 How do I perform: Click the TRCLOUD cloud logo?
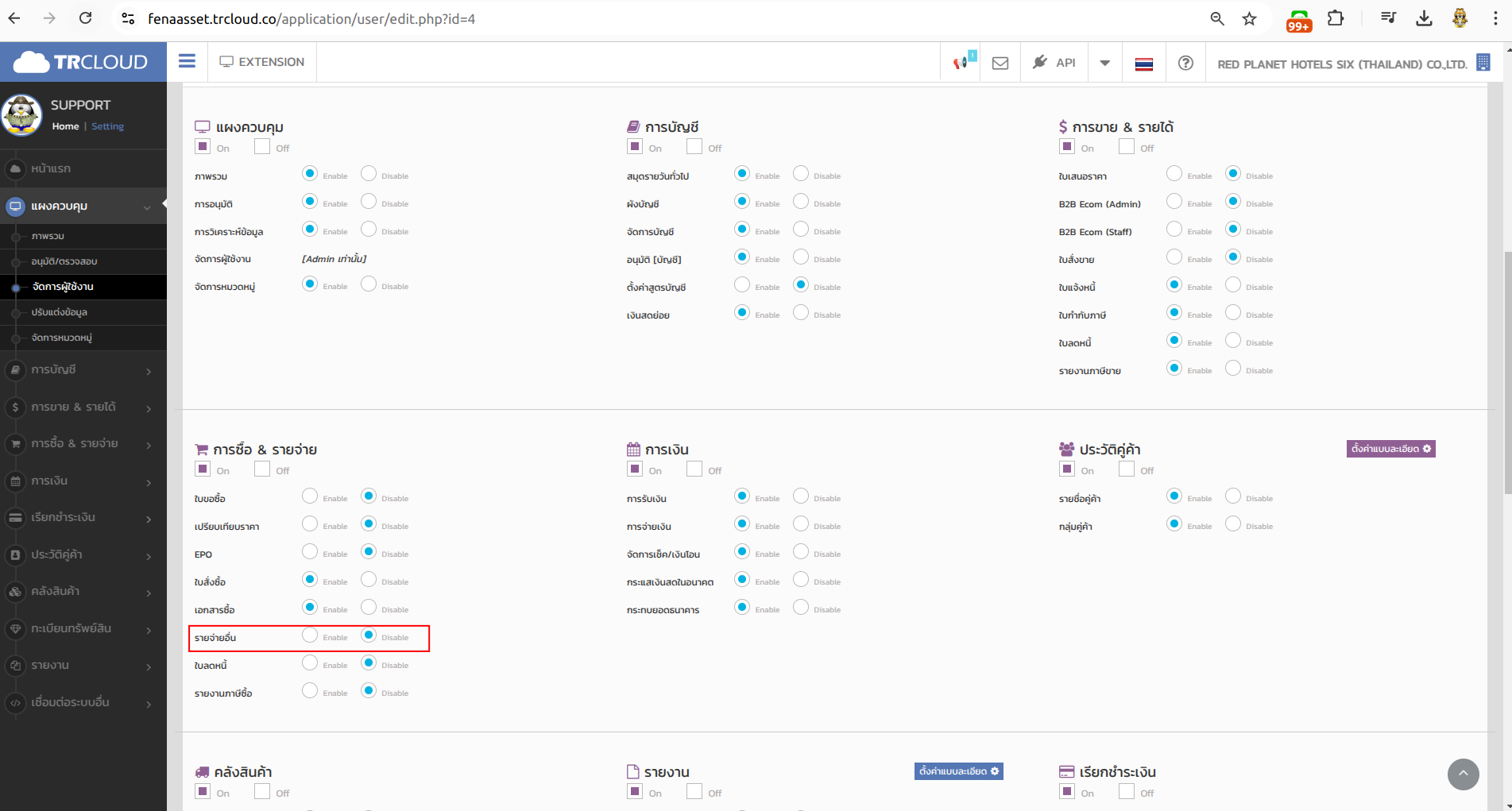click(x=81, y=62)
